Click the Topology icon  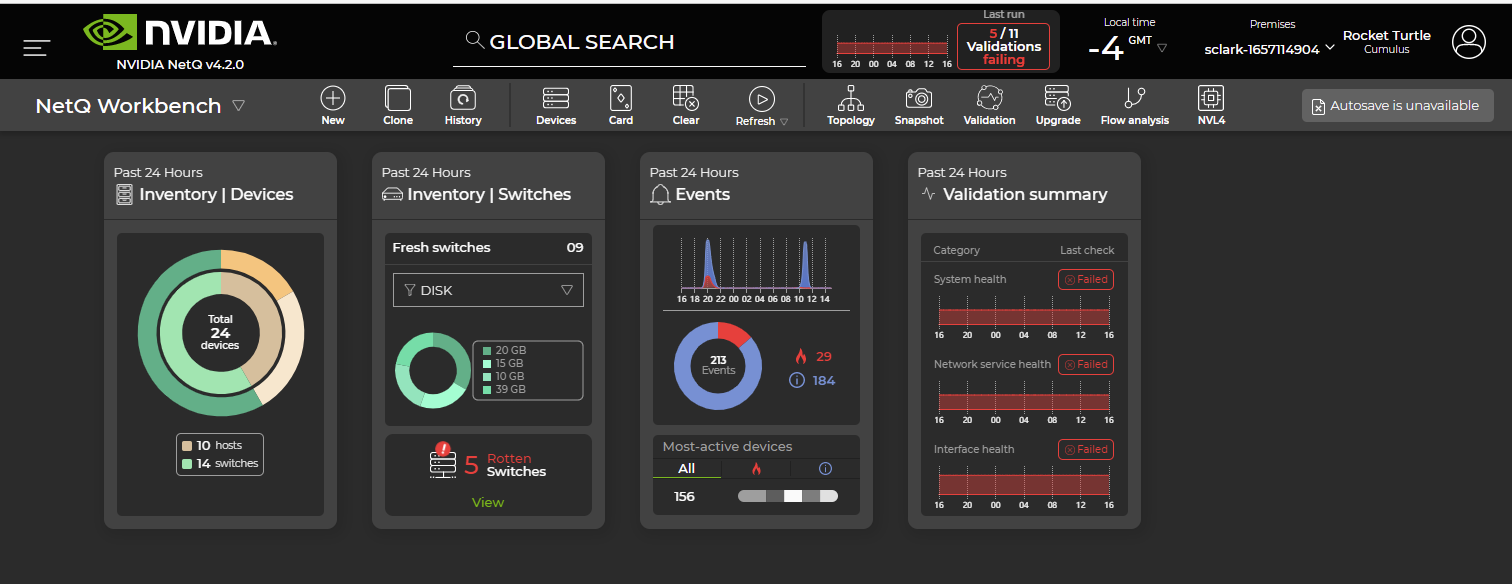851,99
